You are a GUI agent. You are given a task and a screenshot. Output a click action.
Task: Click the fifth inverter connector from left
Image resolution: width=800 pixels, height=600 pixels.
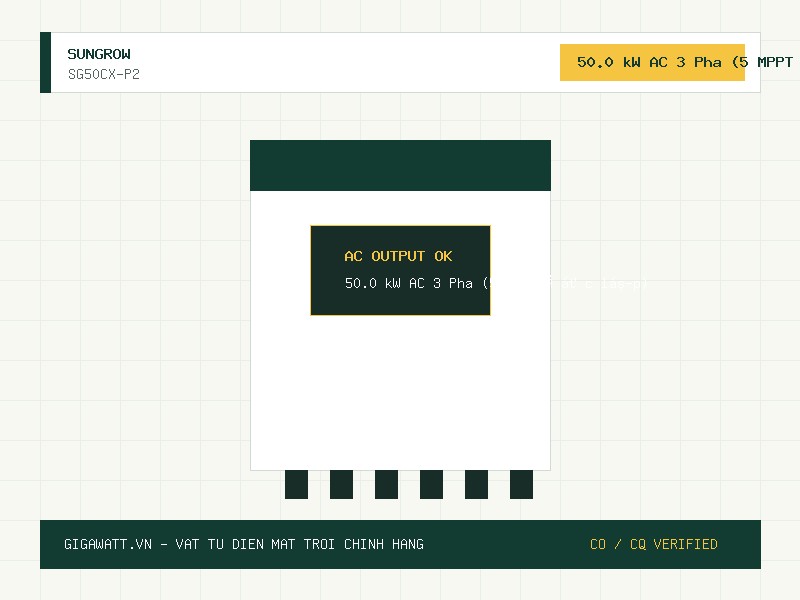point(476,484)
